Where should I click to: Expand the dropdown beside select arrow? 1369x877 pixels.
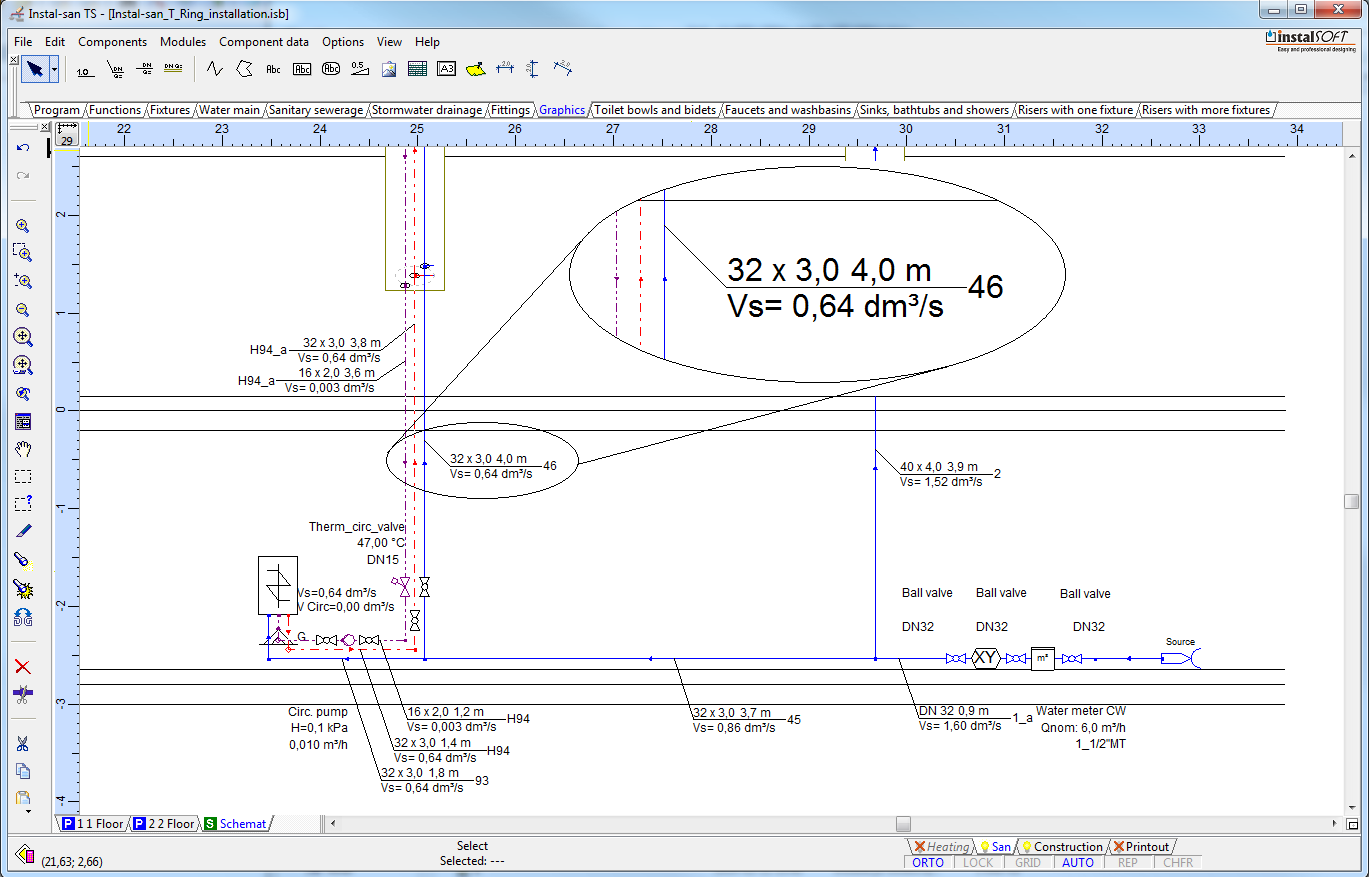54,69
